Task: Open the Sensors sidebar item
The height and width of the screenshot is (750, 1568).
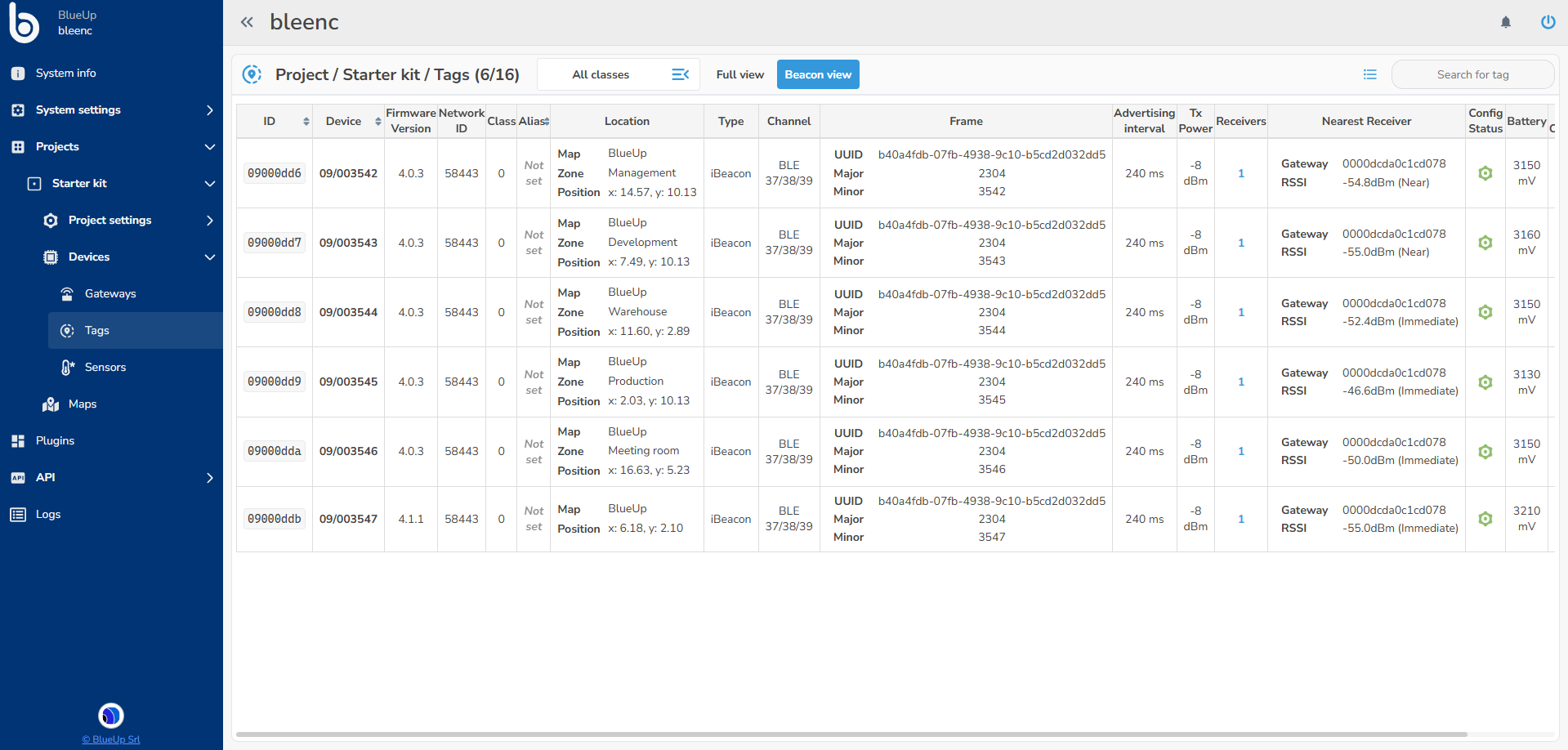Action: click(x=105, y=367)
